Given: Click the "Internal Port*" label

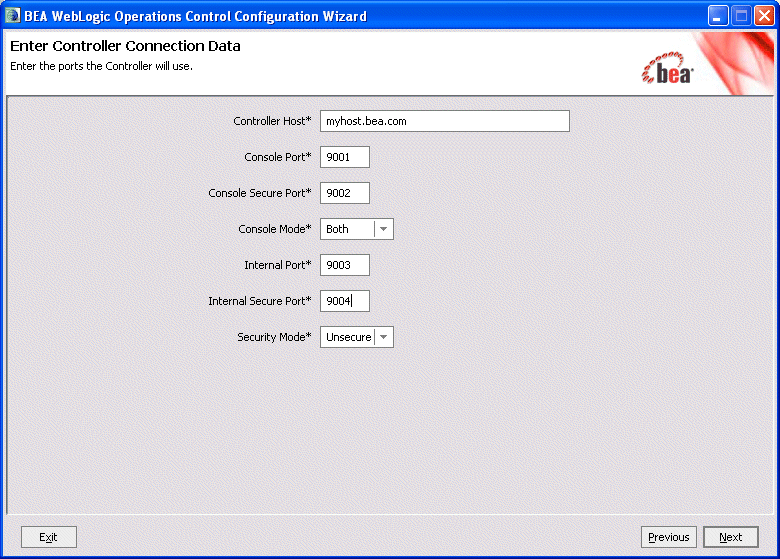Looking at the screenshot, I should click(278, 265).
